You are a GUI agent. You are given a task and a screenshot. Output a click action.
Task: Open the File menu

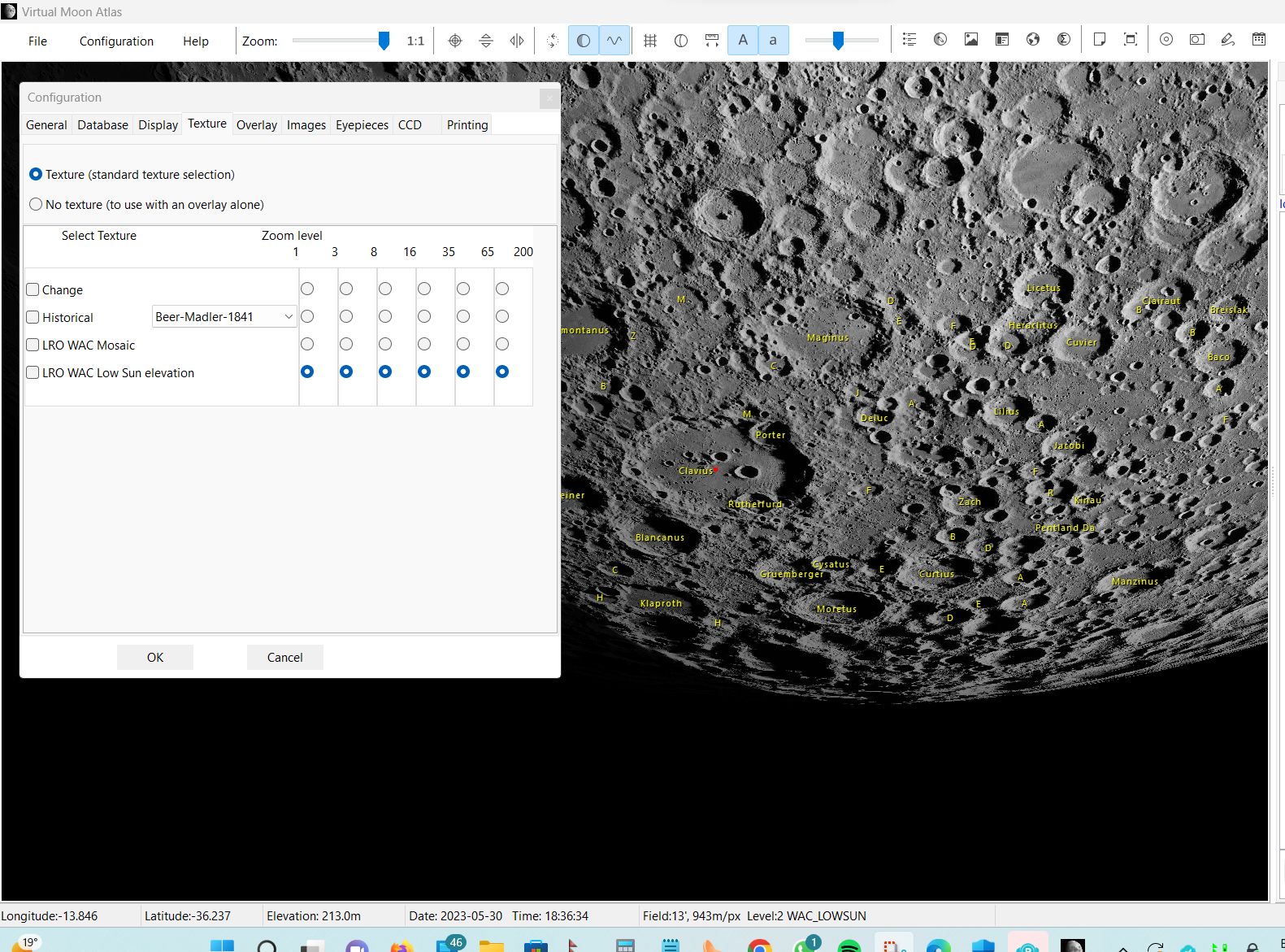(37, 41)
